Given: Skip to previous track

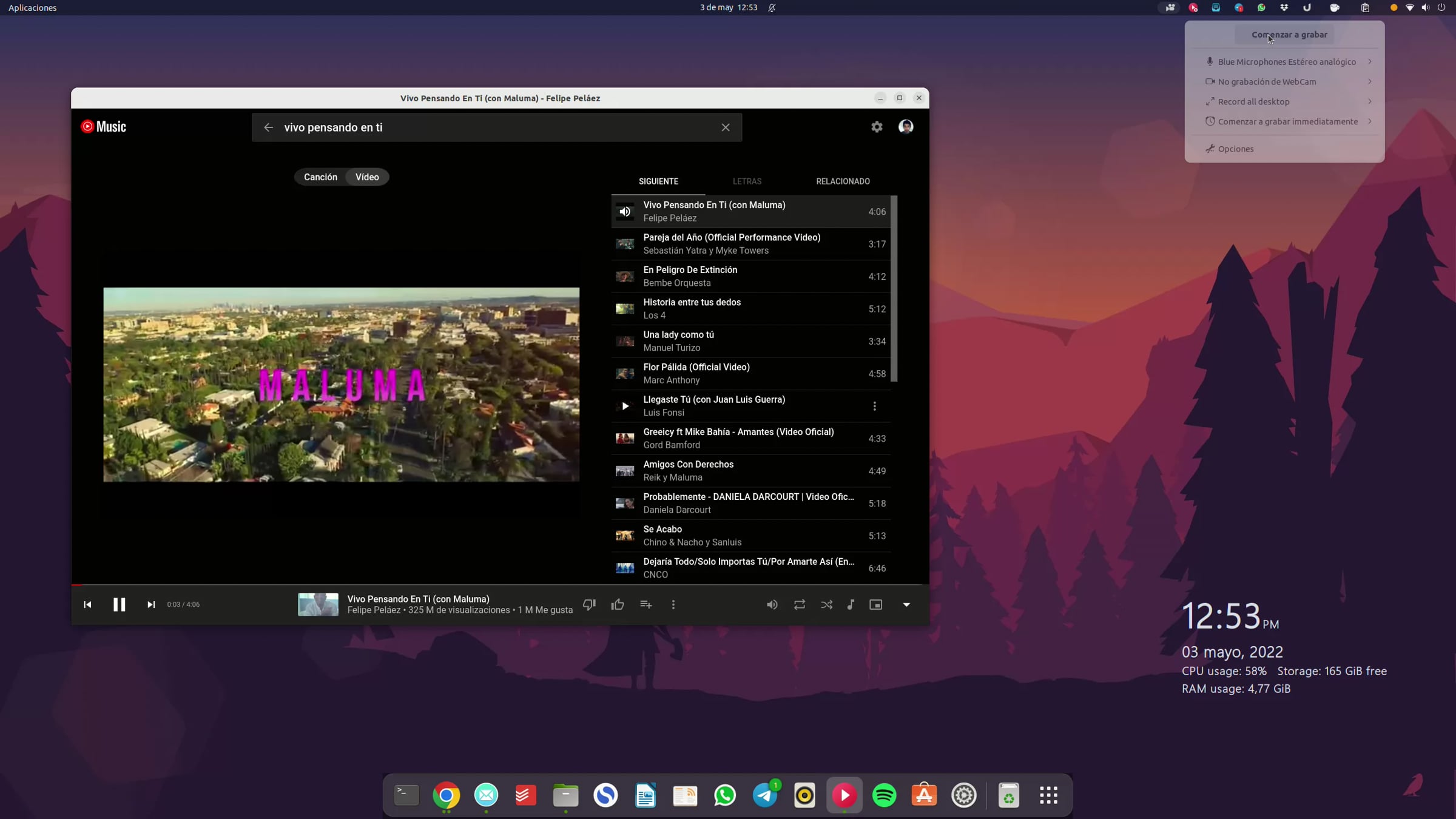Looking at the screenshot, I should pyautogui.click(x=87, y=604).
